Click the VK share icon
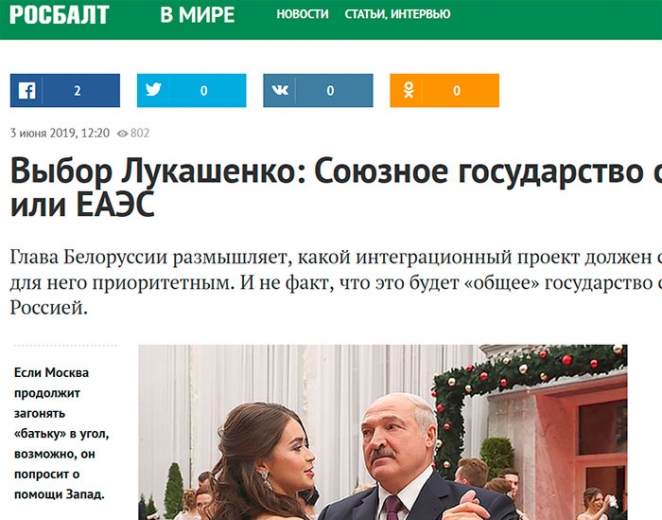Screen dimensions: 662x520 [x=280, y=90]
